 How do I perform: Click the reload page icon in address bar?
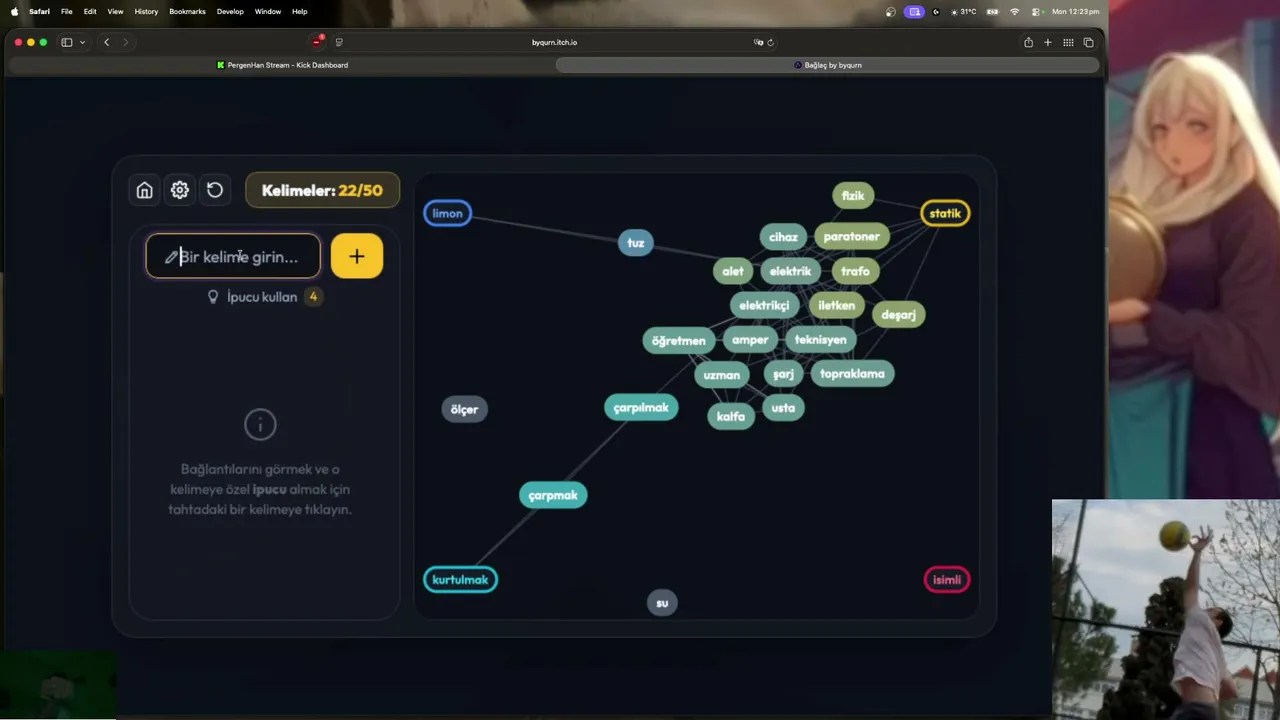point(770,42)
